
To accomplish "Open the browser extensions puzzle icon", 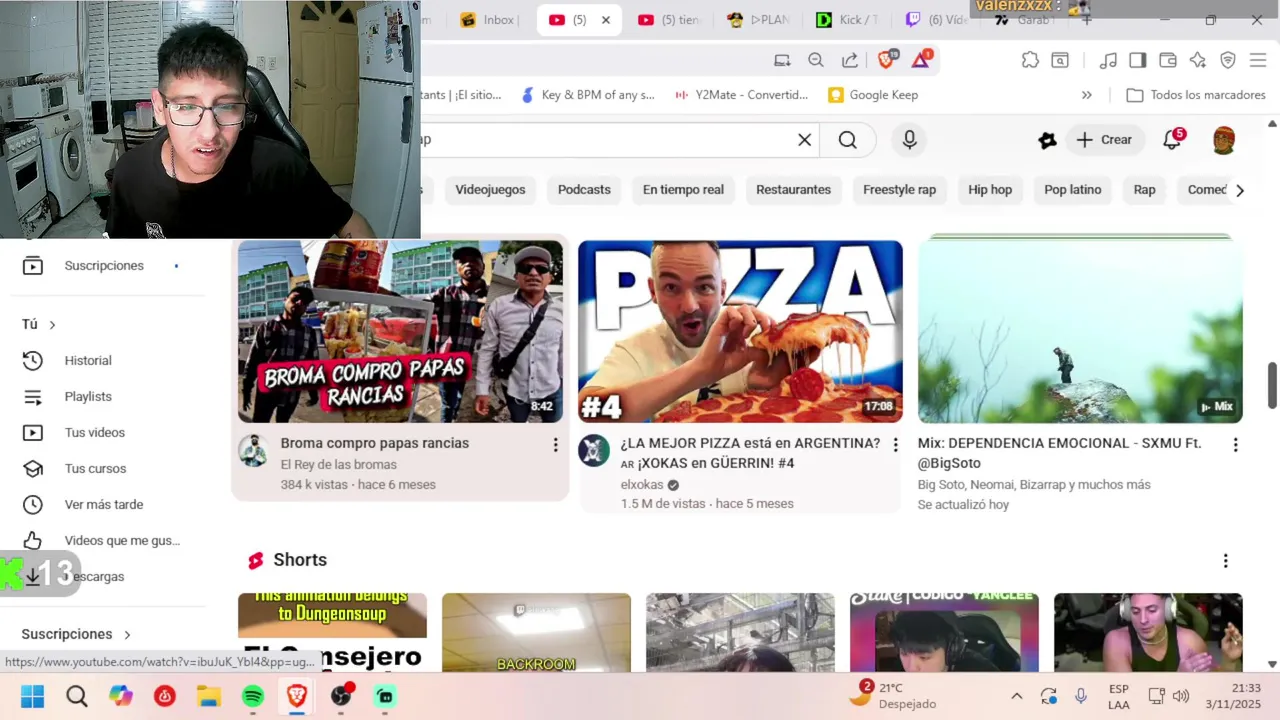I will point(1030,60).
